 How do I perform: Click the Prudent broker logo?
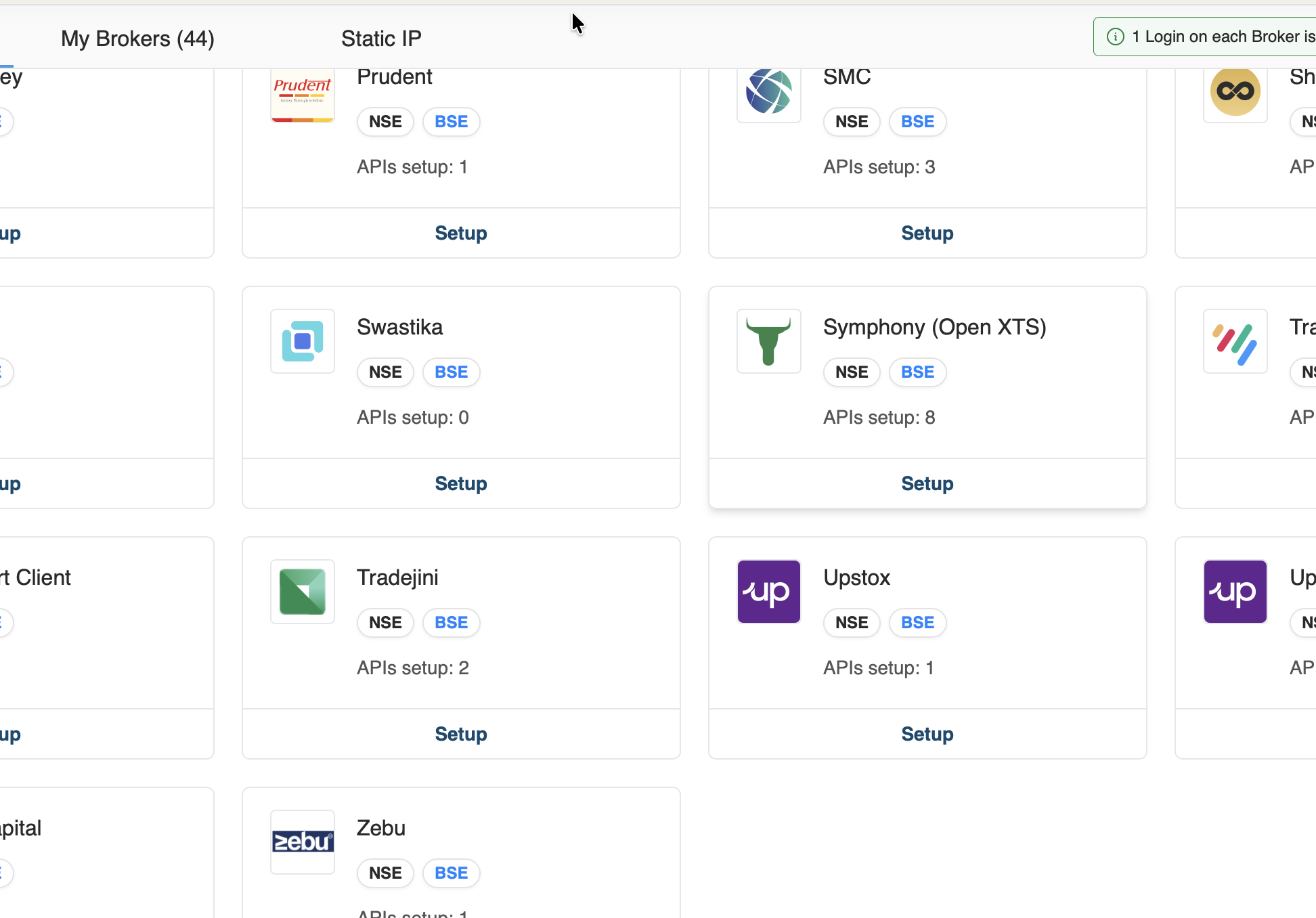(302, 95)
